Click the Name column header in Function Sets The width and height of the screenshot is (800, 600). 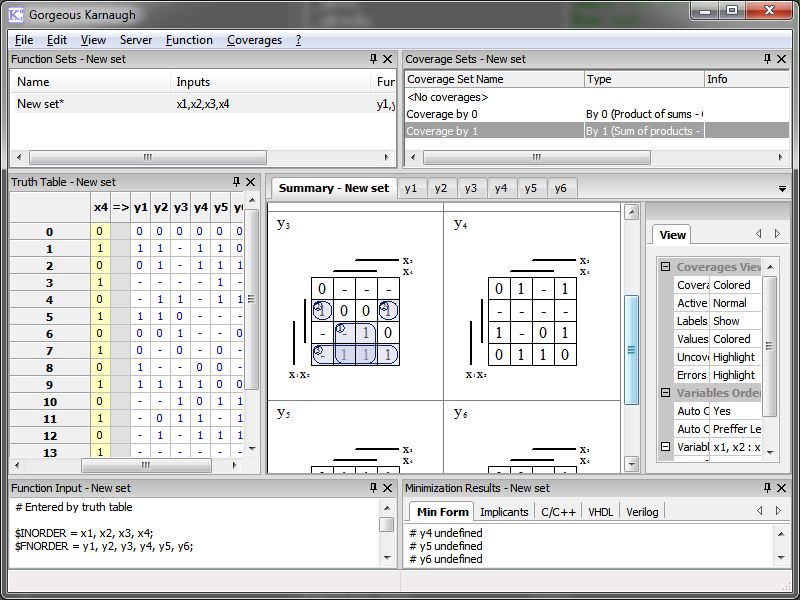[91, 82]
